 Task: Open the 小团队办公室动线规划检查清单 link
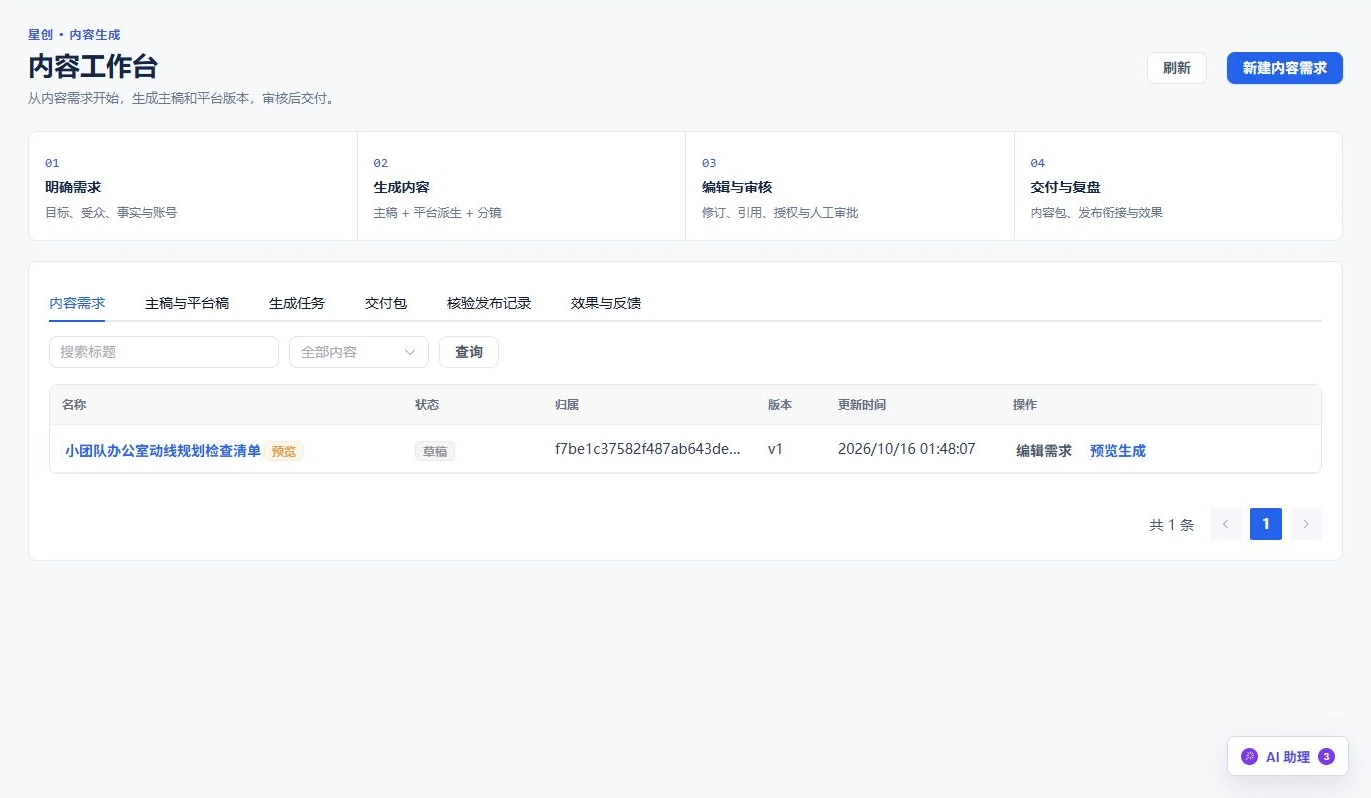click(x=163, y=451)
